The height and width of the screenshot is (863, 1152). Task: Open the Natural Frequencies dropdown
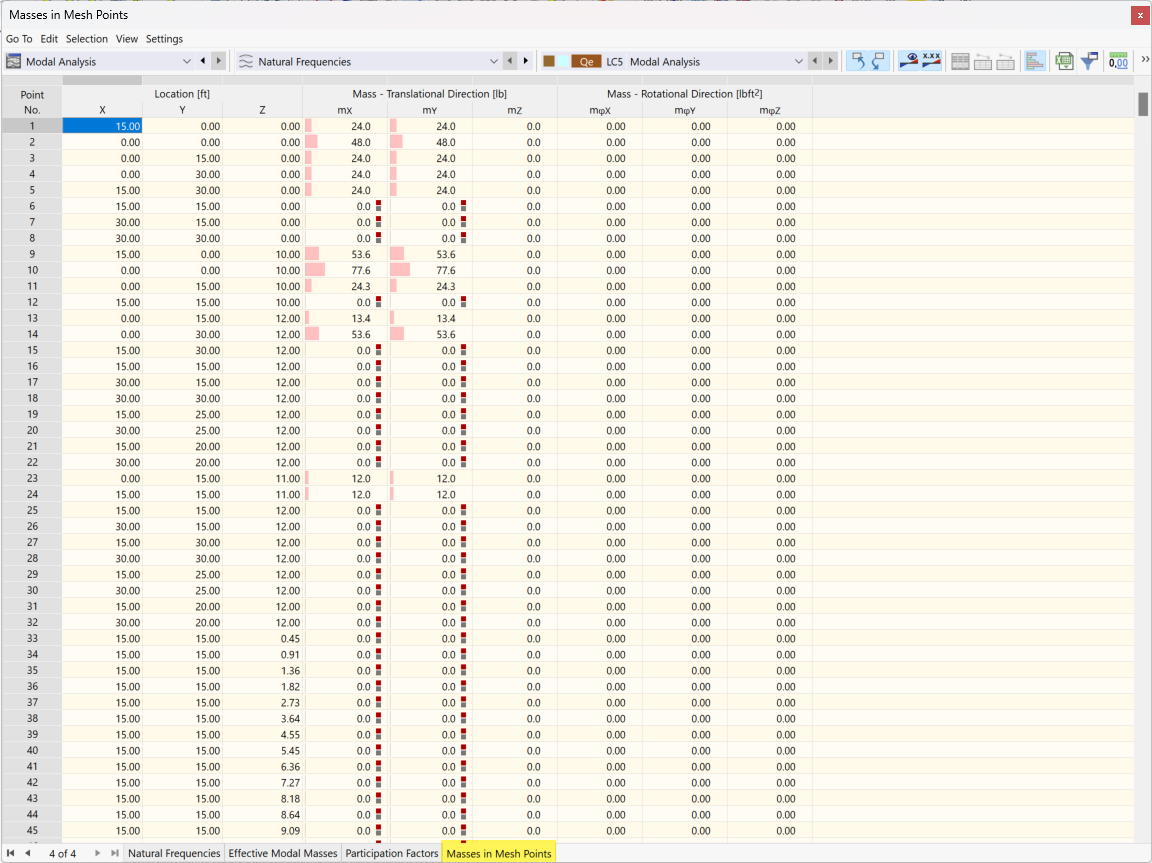(x=495, y=60)
